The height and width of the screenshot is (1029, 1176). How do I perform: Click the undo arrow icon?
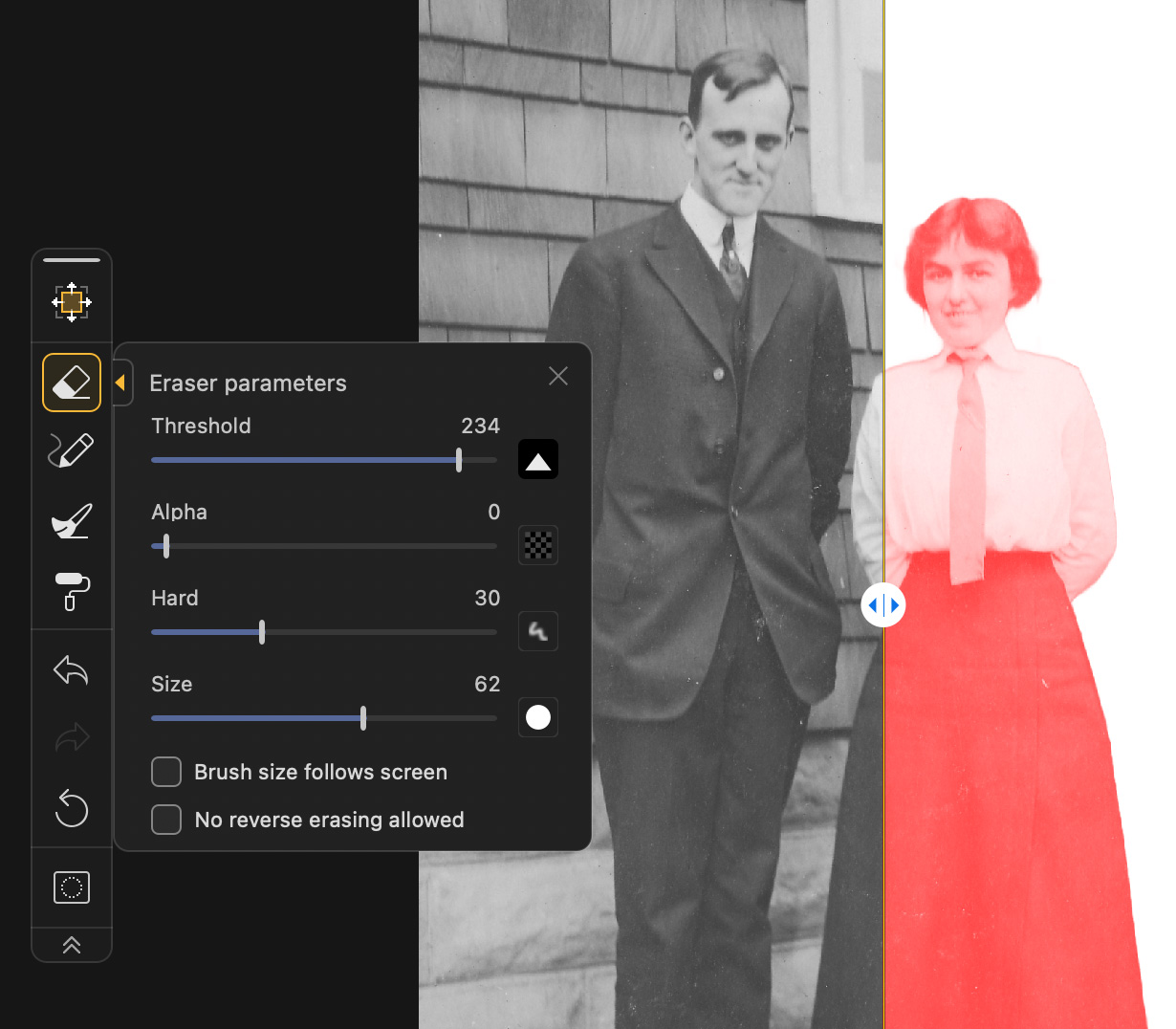click(72, 670)
